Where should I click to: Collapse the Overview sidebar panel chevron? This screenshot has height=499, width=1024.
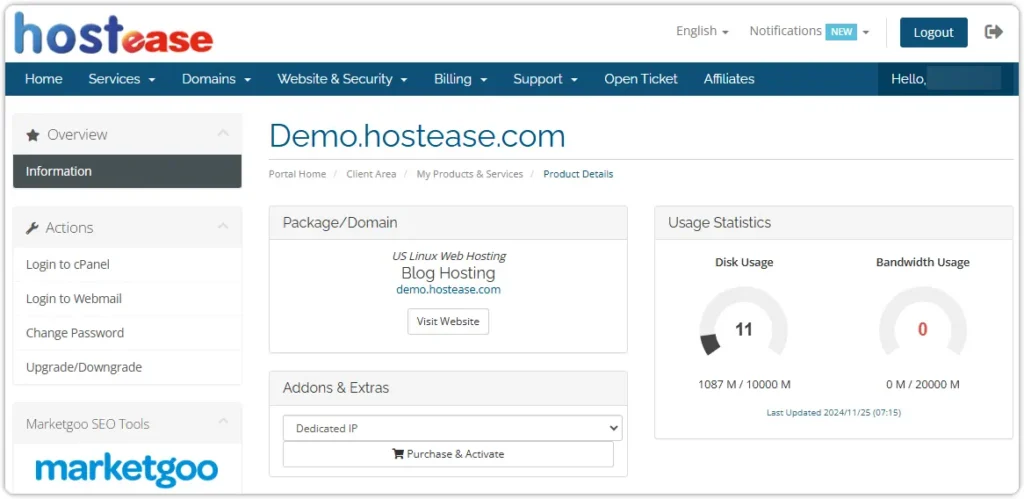pyautogui.click(x=223, y=134)
